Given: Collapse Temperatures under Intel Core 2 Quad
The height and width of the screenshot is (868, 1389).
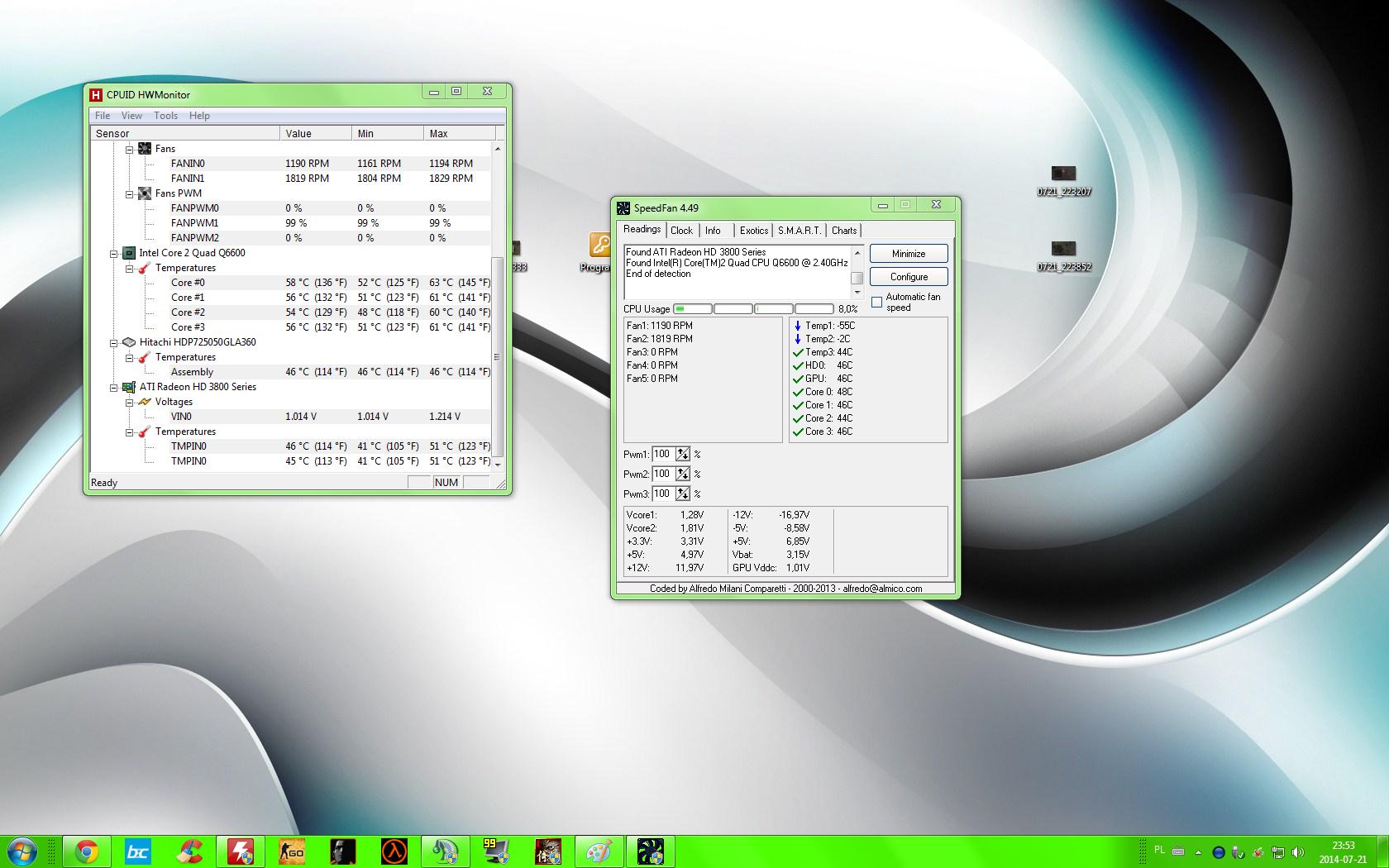Looking at the screenshot, I should pos(129,269).
